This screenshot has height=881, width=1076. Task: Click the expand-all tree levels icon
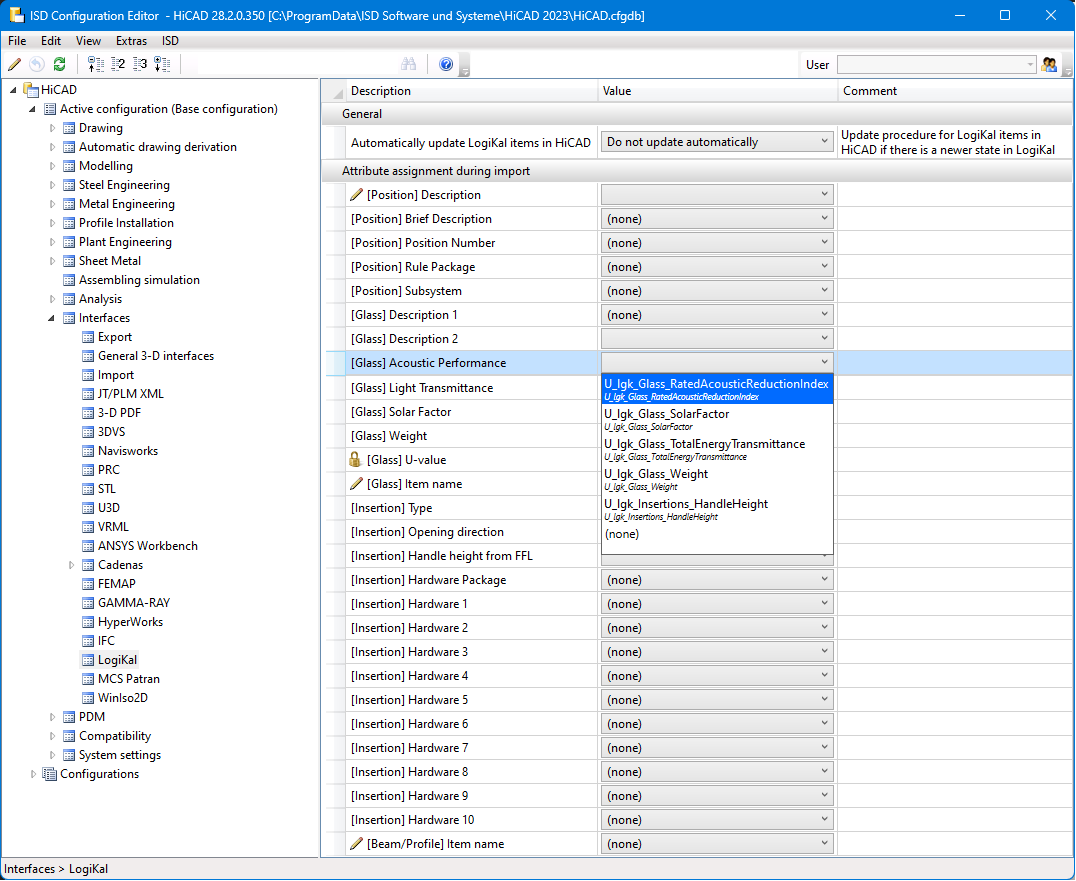coord(162,64)
